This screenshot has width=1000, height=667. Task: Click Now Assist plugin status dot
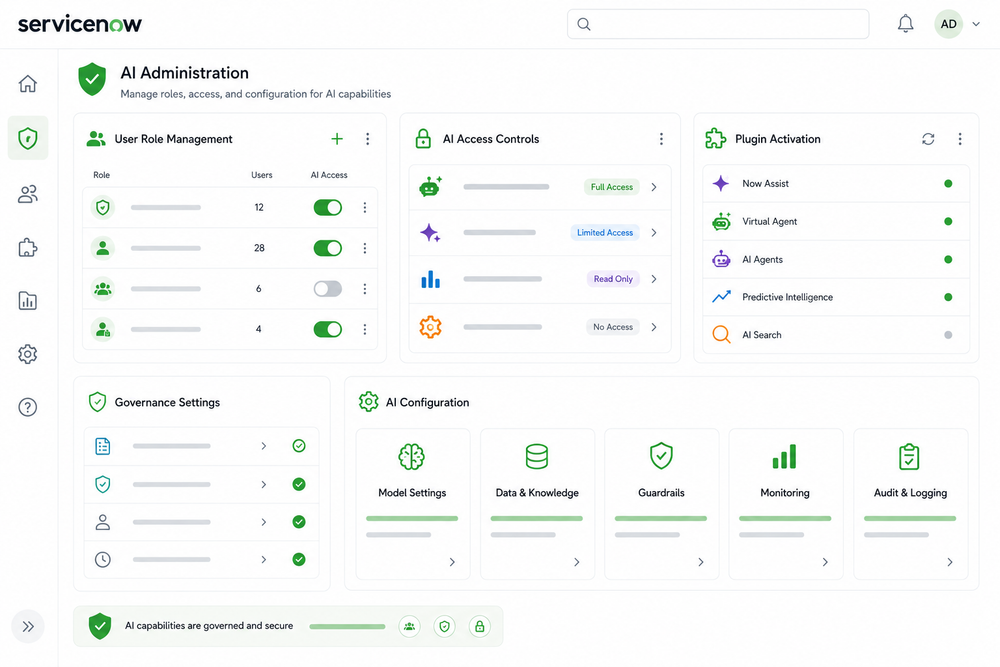click(x=948, y=184)
